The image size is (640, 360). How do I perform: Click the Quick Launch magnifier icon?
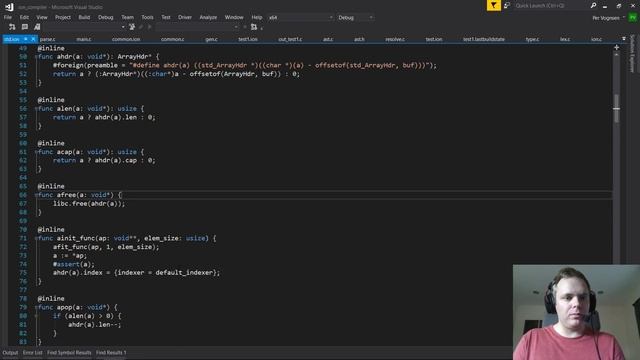click(593, 6)
